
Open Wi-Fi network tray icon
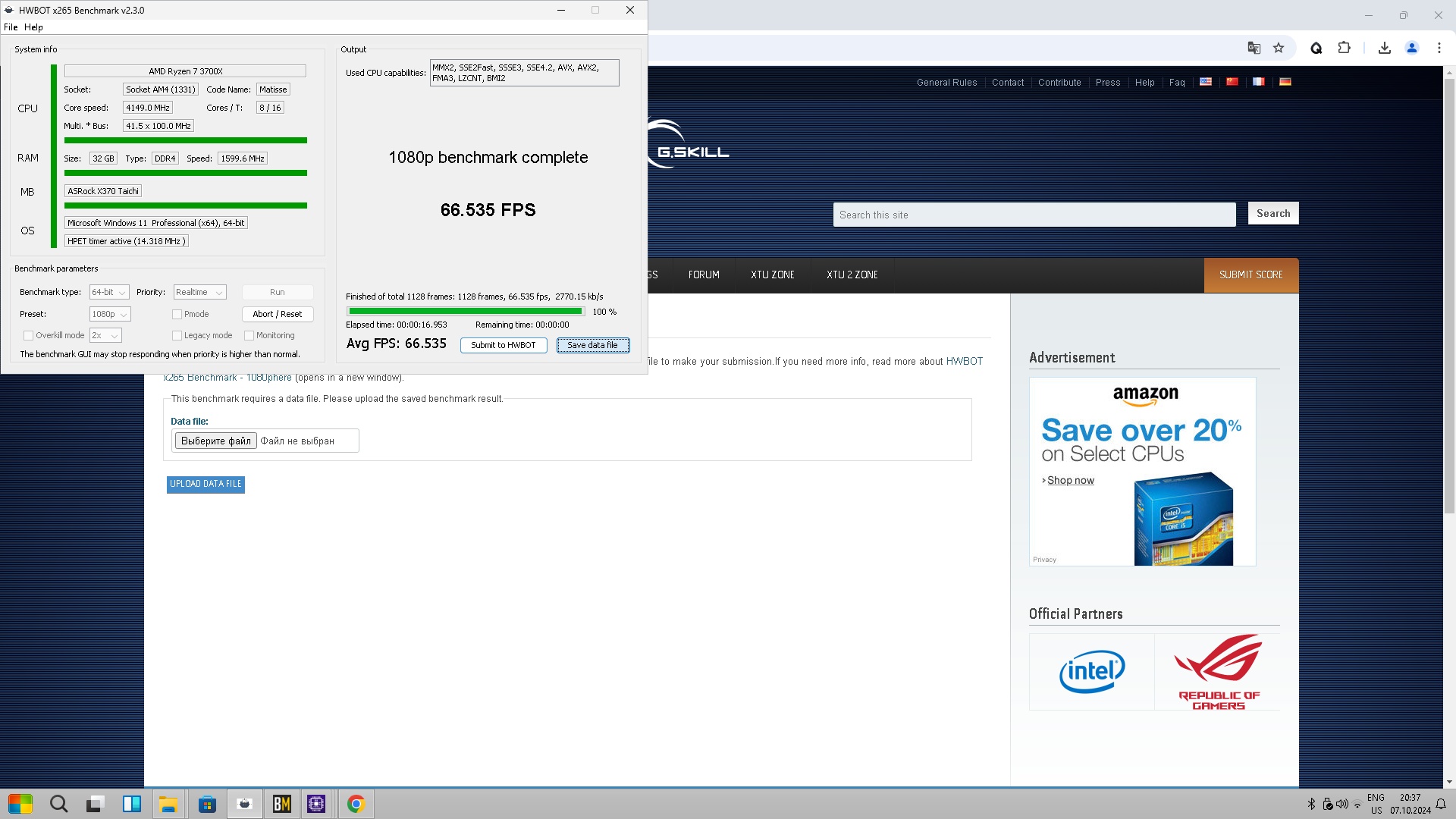point(1357,805)
